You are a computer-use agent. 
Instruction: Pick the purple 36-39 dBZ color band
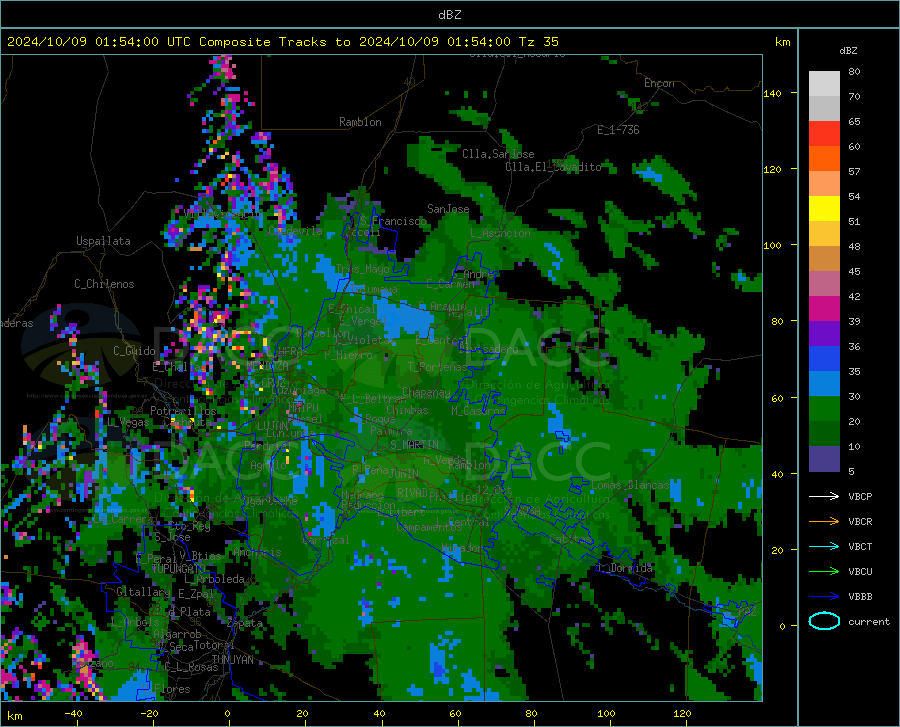click(824, 334)
